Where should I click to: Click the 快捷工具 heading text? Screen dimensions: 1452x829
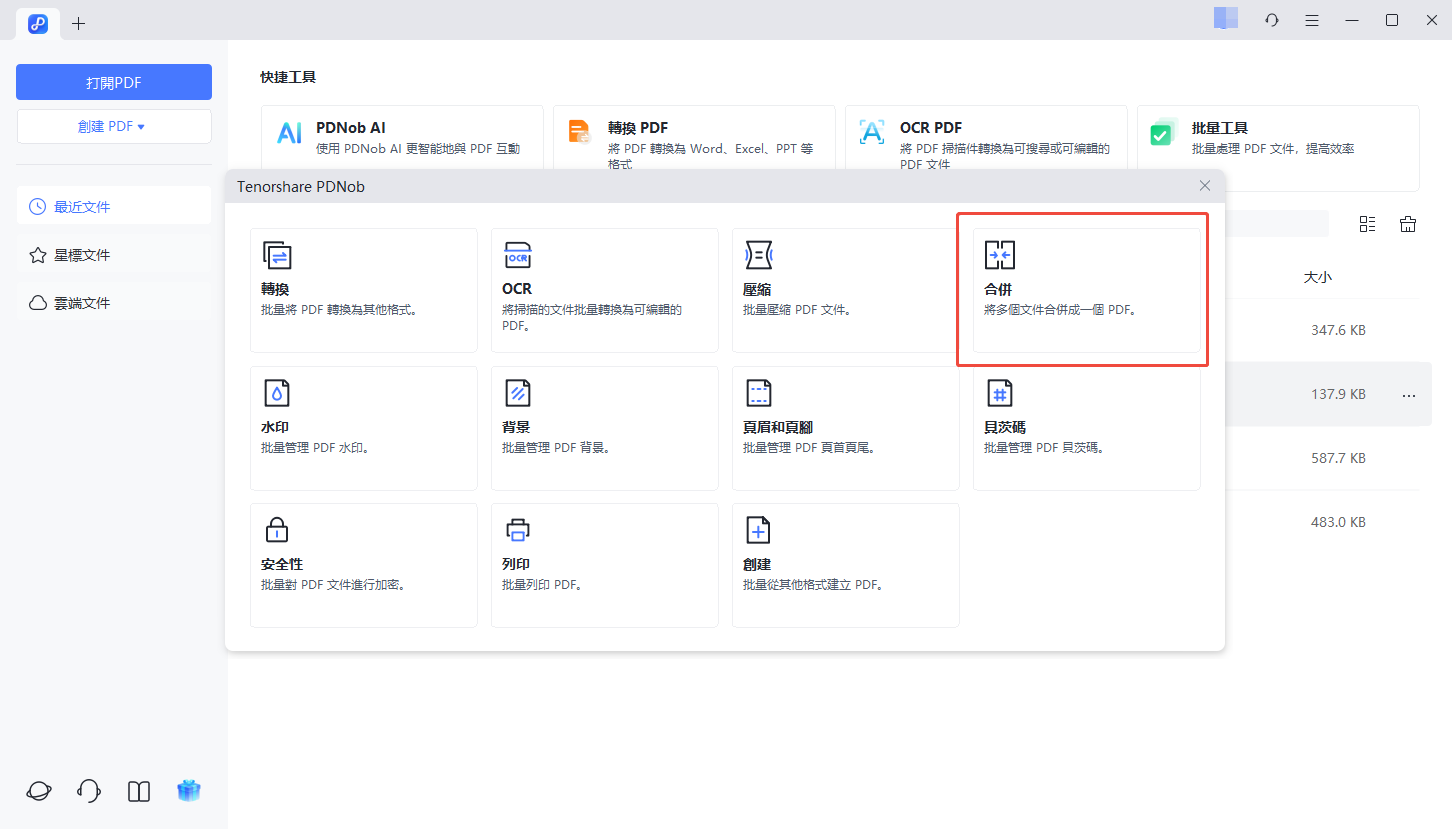coord(288,77)
